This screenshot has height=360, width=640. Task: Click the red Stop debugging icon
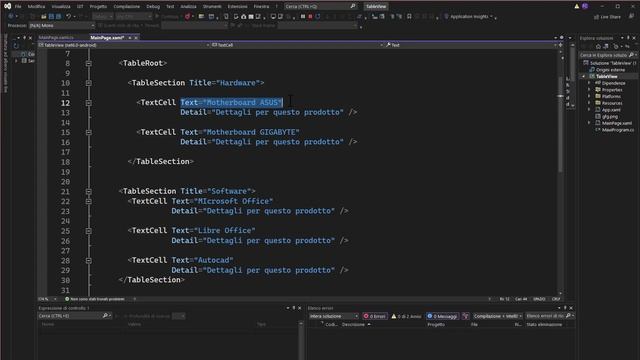(x=310, y=16)
